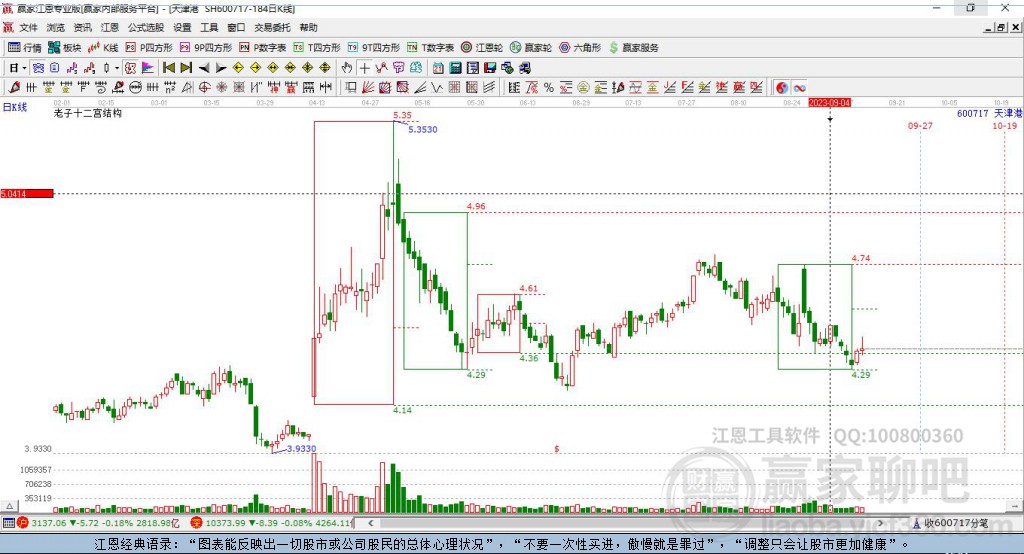Click the volume panel up-triangle button
Image resolution: width=1024 pixels, height=554 pixels.
tap(9, 506)
